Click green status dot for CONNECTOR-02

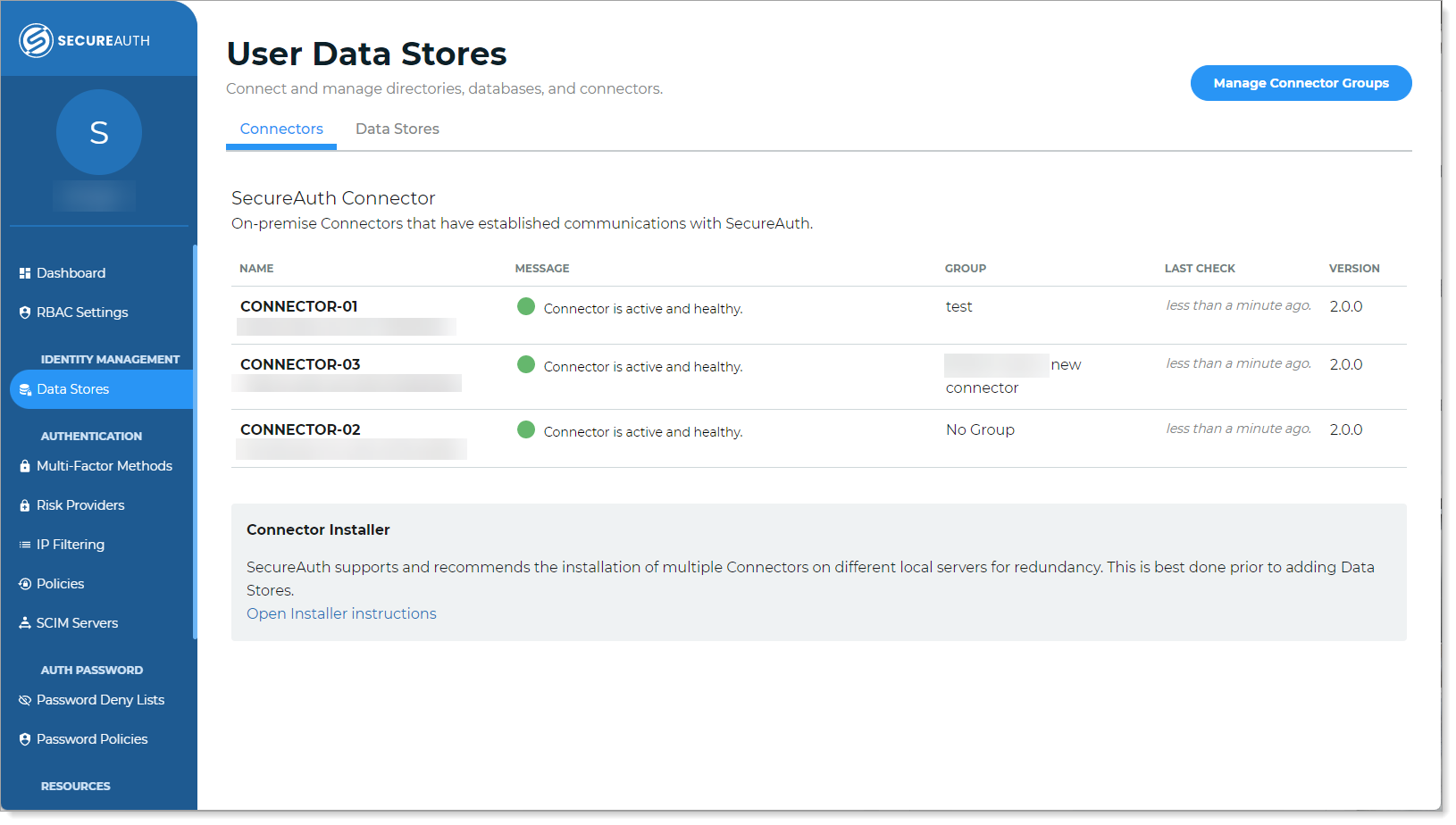click(x=526, y=429)
